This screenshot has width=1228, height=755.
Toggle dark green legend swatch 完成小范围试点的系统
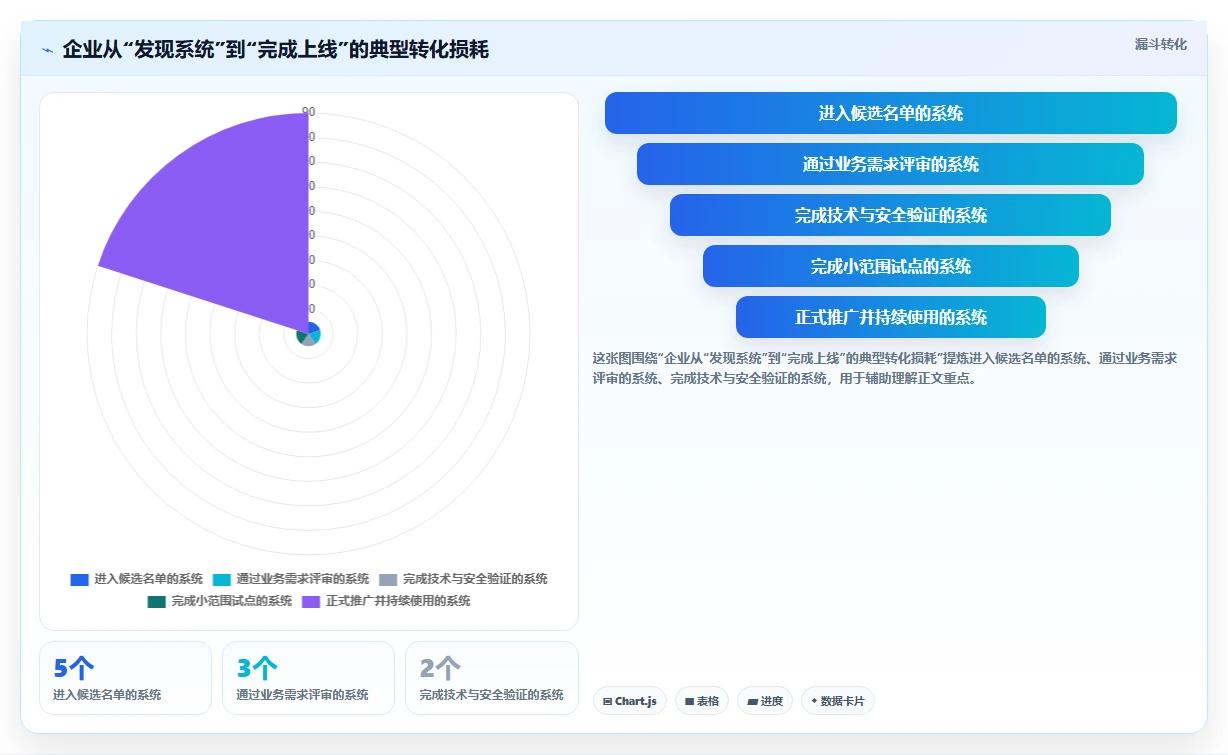click(157, 601)
